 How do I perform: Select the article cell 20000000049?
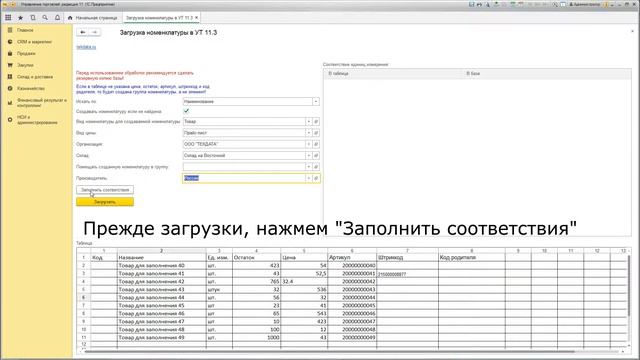coord(352,338)
